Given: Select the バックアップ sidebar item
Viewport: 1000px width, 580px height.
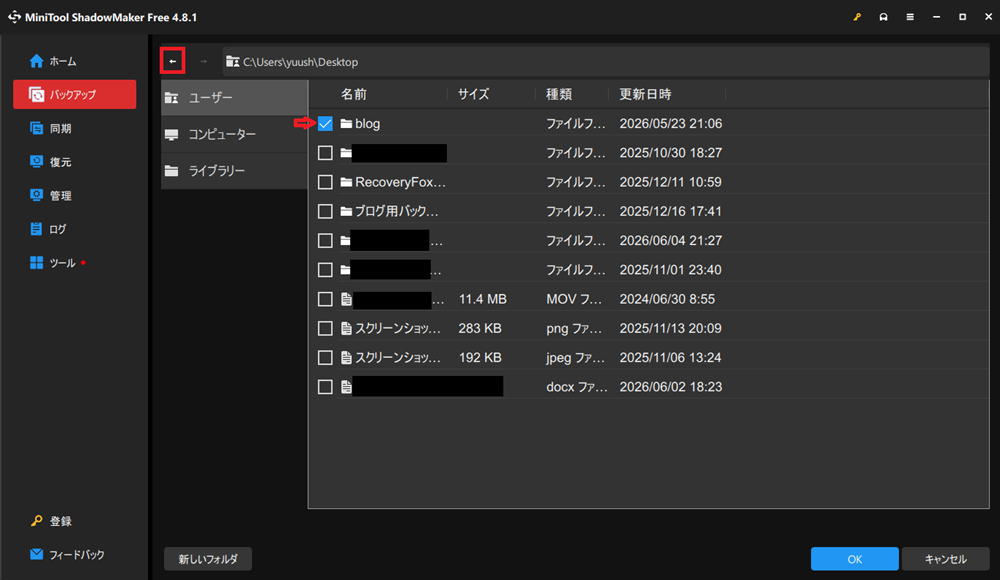Looking at the screenshot, I should [75, 94].
